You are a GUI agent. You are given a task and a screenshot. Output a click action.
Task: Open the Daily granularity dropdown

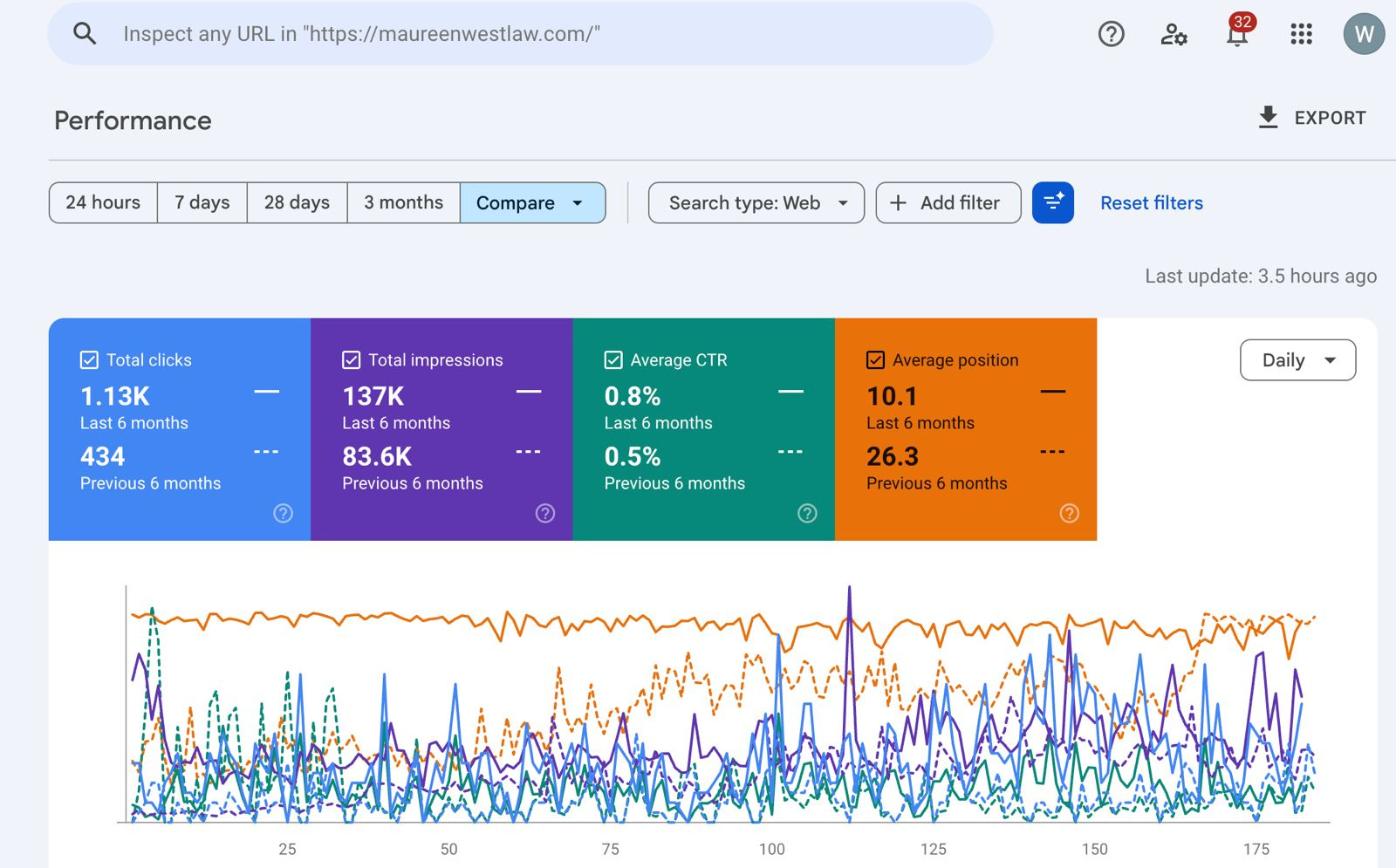point(1297,360)
